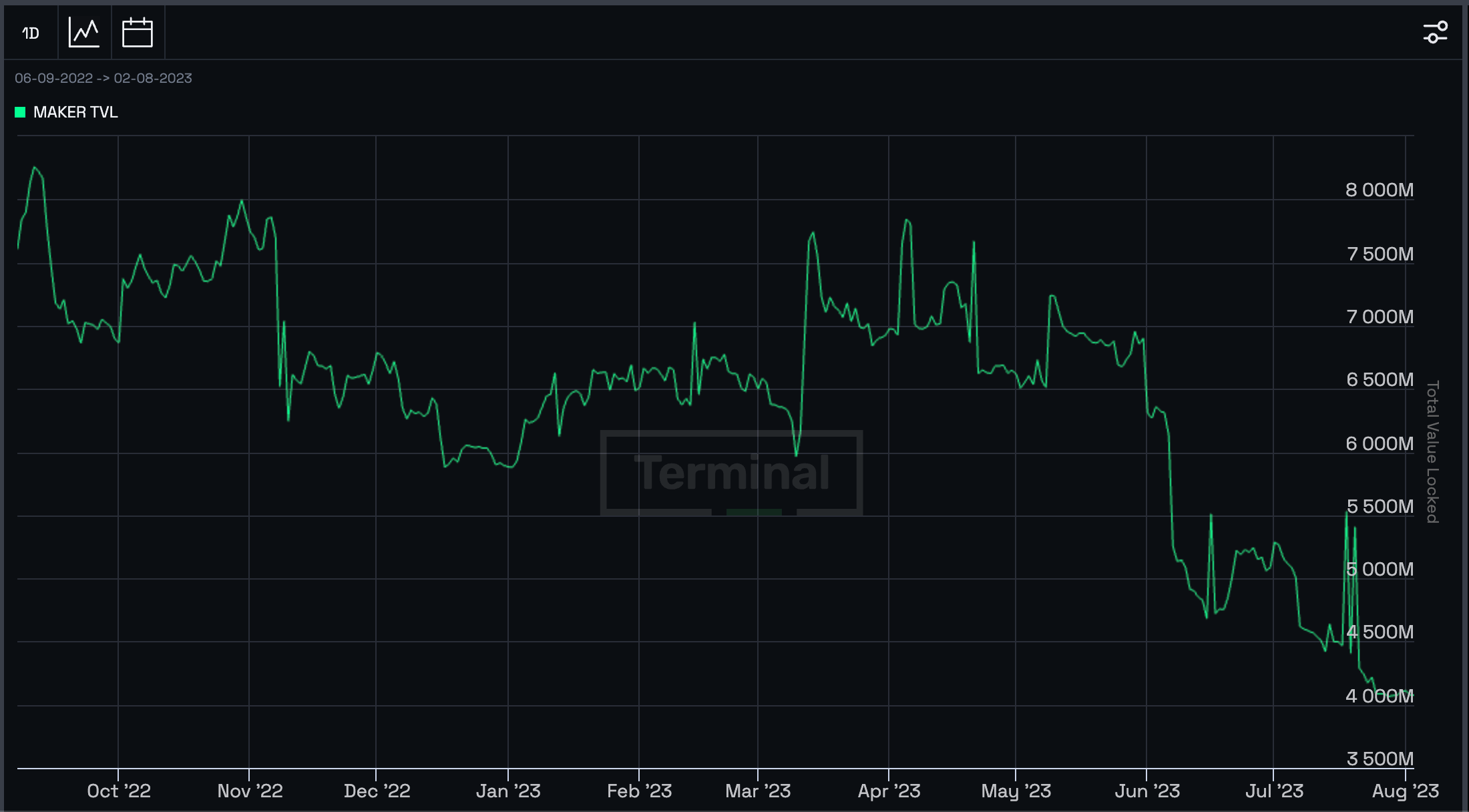The height and width of the screenshot is (812, 1469).
Task: Click the date range 06-09-2022 -> 02-08-2023
Action: click(x=103, y=78)
